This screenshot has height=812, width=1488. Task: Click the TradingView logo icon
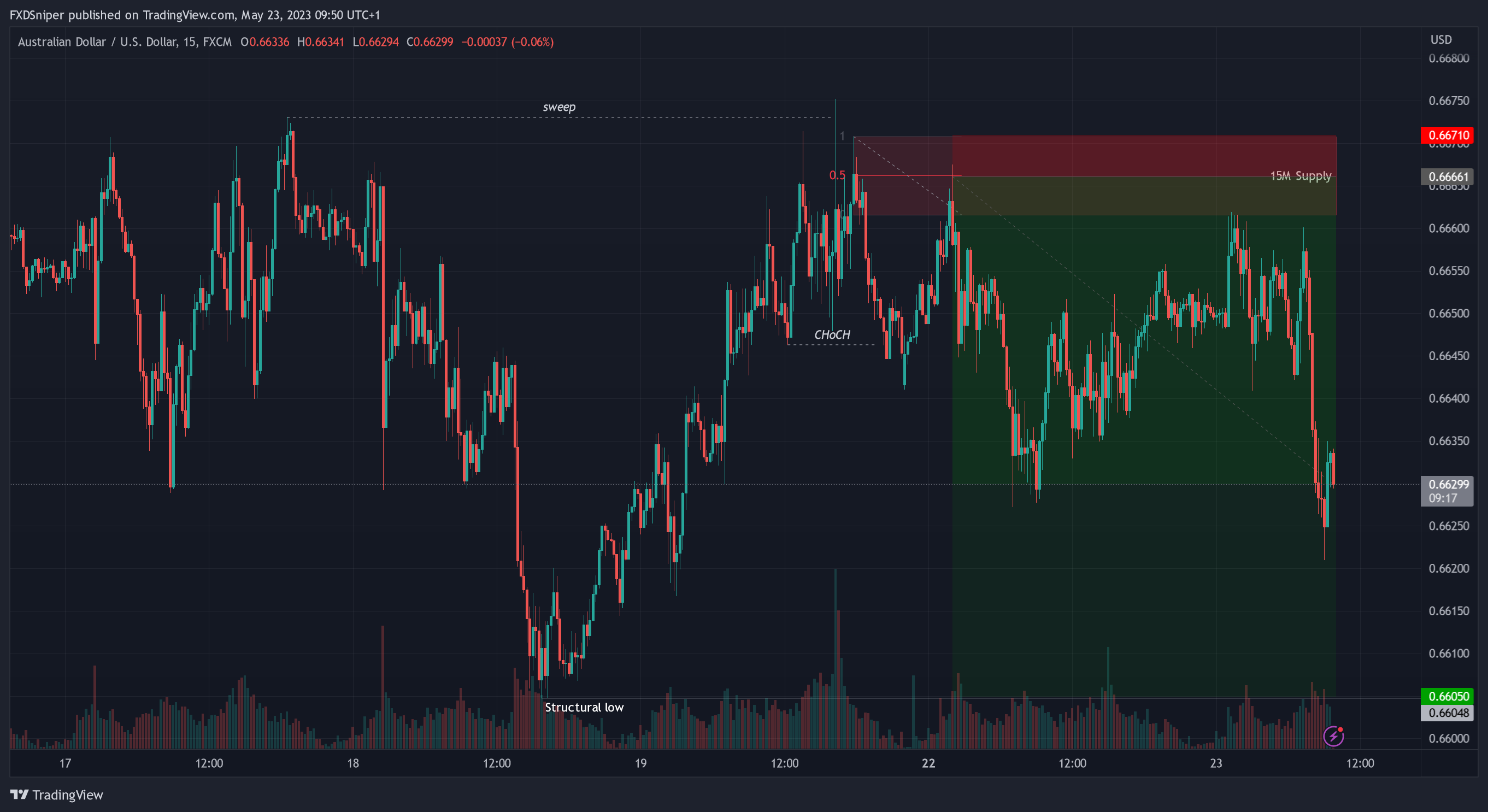pyautogui.click(x=19, y=795)
